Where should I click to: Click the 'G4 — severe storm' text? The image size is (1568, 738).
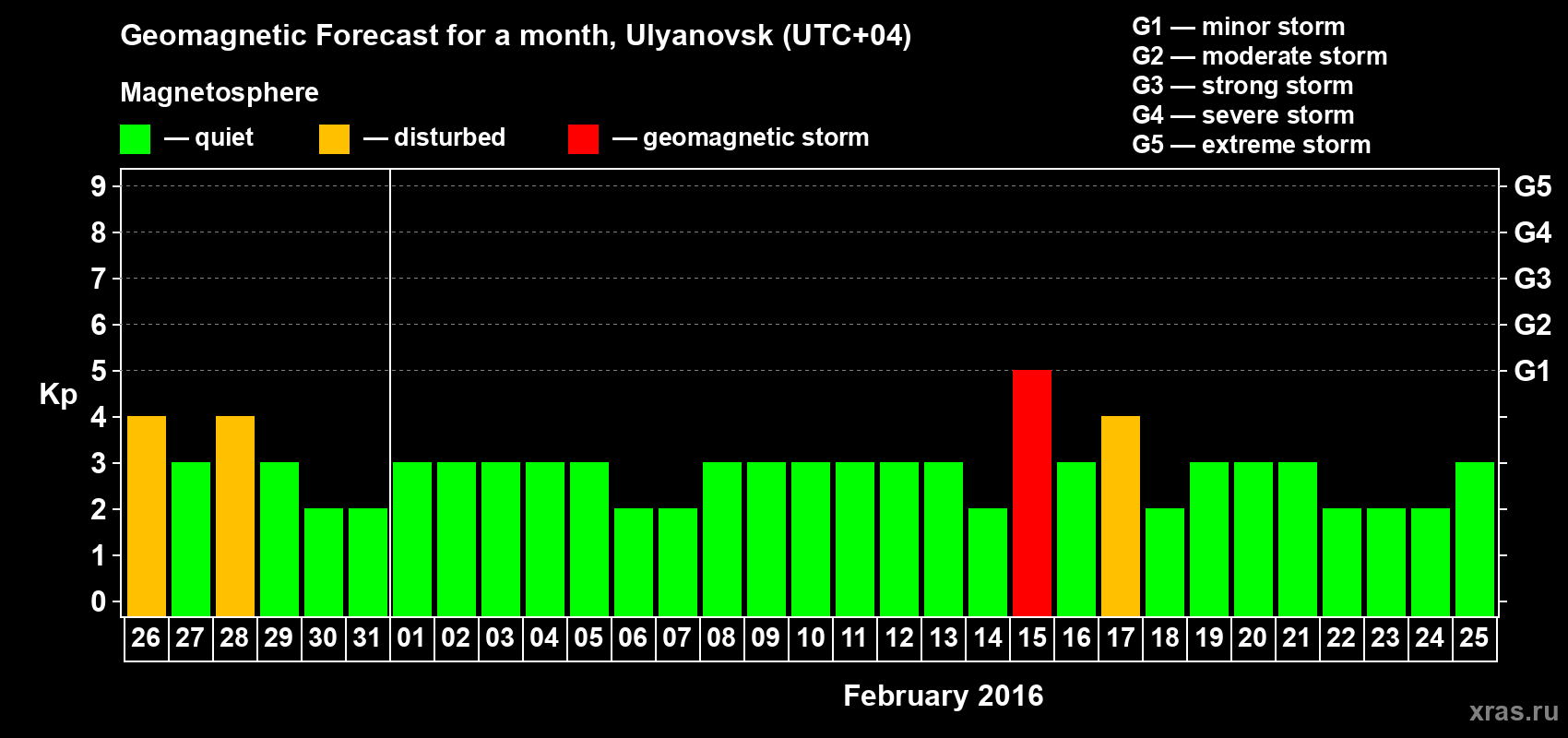pos(1243,115)
